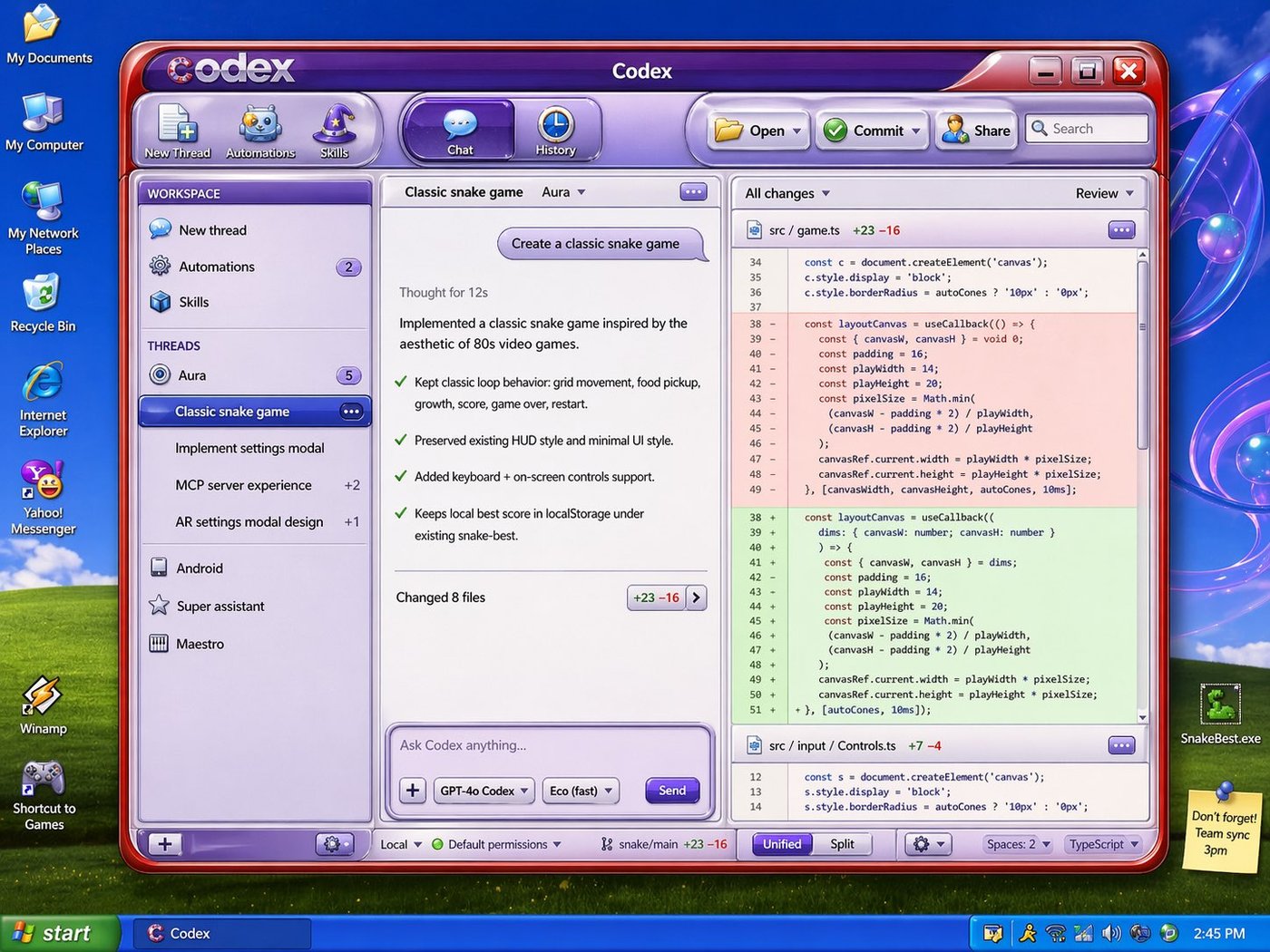Open the Review dropdown
Image resolution: width=1270 pixels, height=952 pixels.
(1105, 193)
